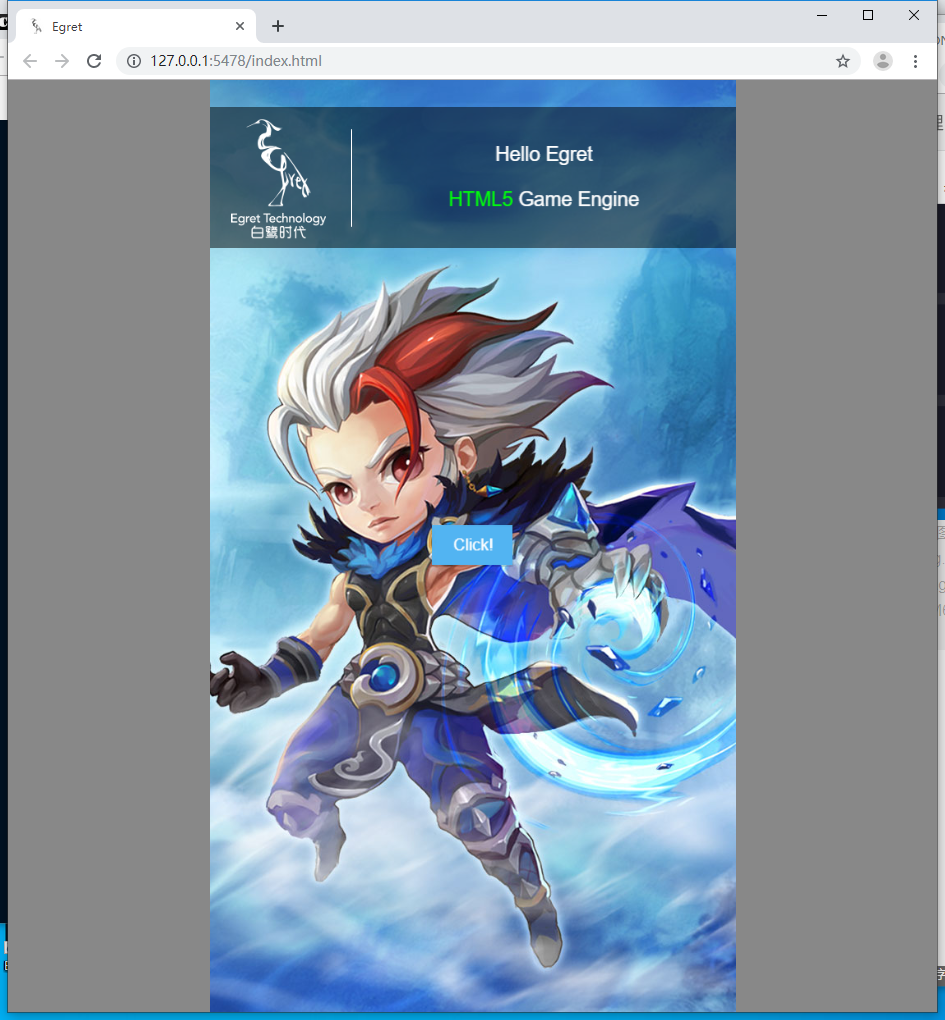Open the Chrome three-dot menu
The width and height of the screenshot is (945, 1020).
[915, 61]
